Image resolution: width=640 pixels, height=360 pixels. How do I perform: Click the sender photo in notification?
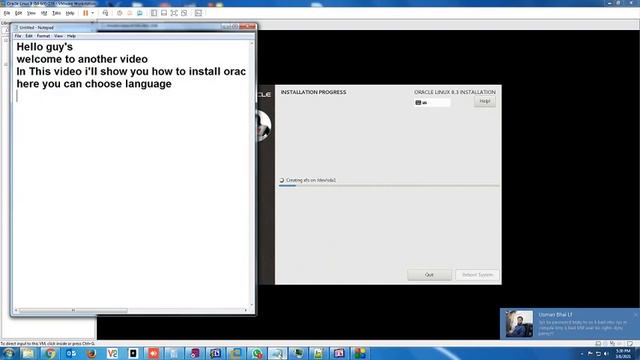(519, 324)
